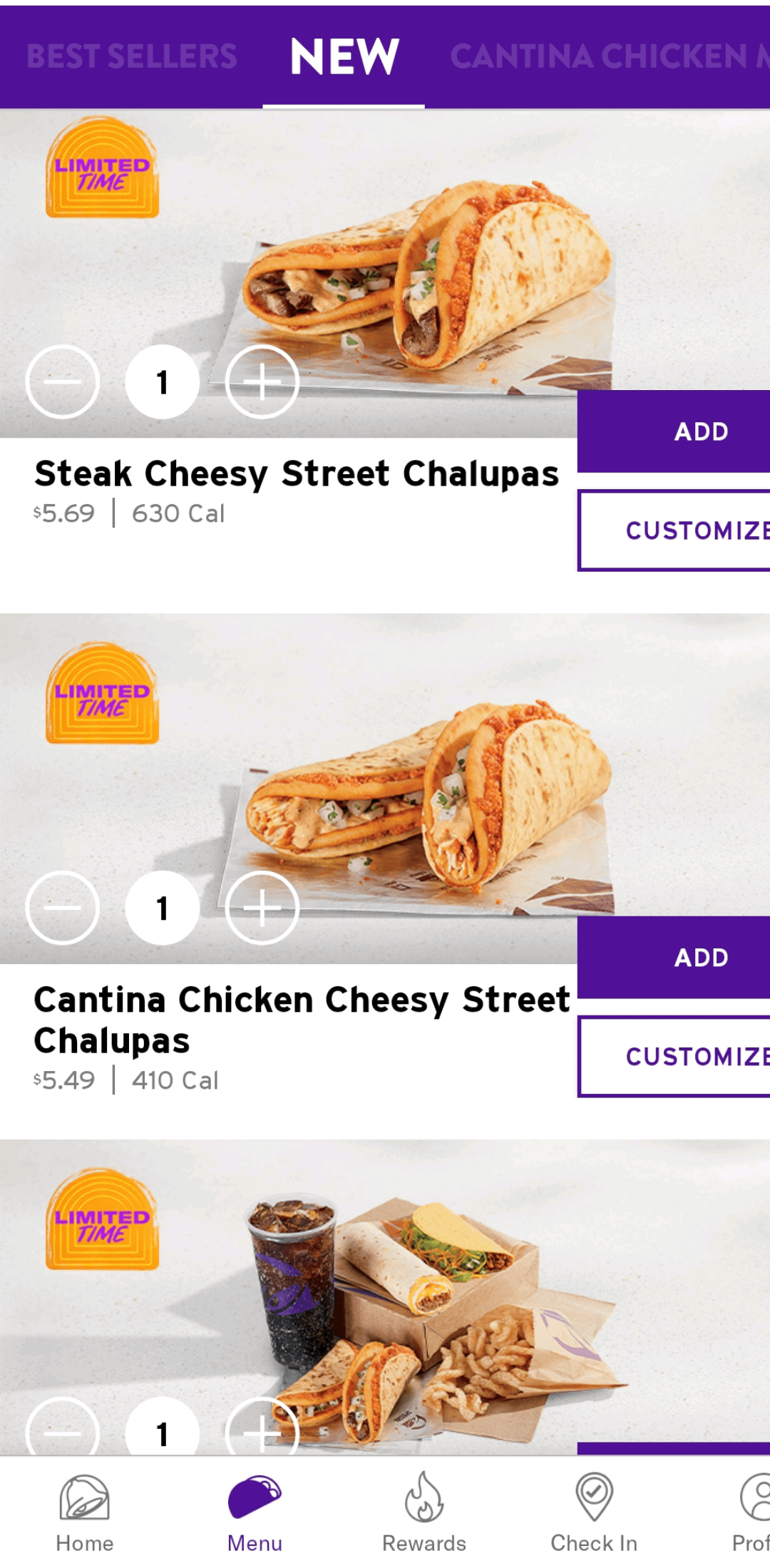Viewport: 770px width, 1568px height.
Task: Open Rewards flame icon
Action: [424, 1496]
